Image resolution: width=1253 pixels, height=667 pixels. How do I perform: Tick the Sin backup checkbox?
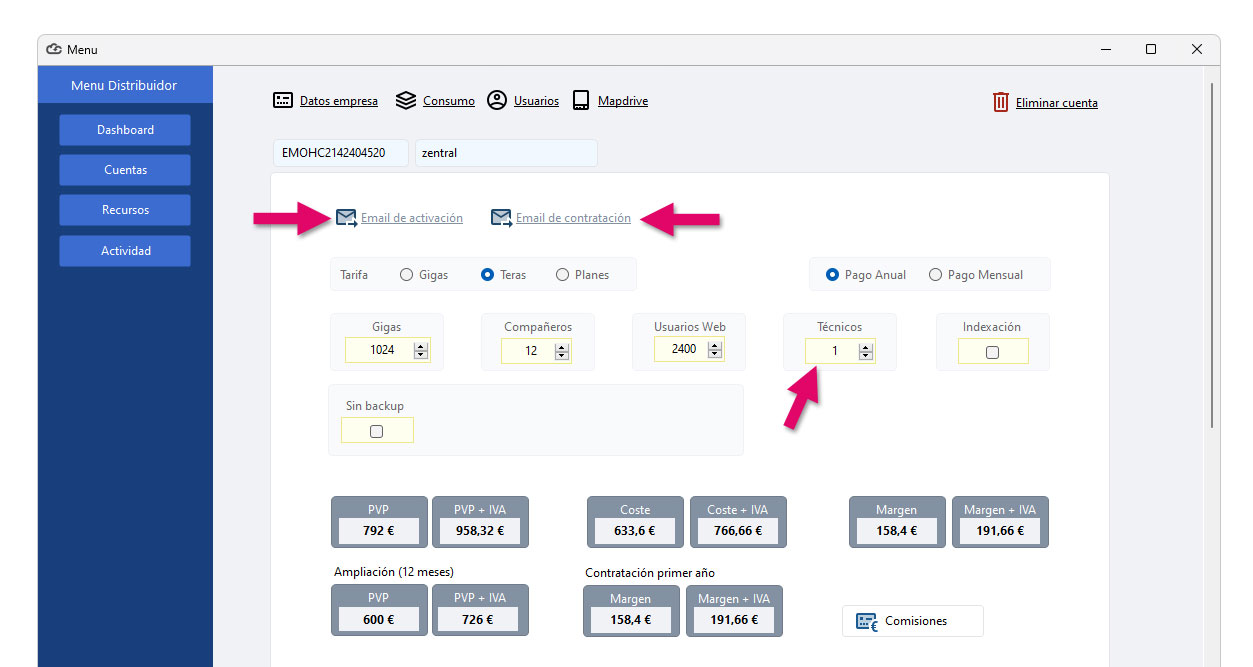click(x=376, y=432)
